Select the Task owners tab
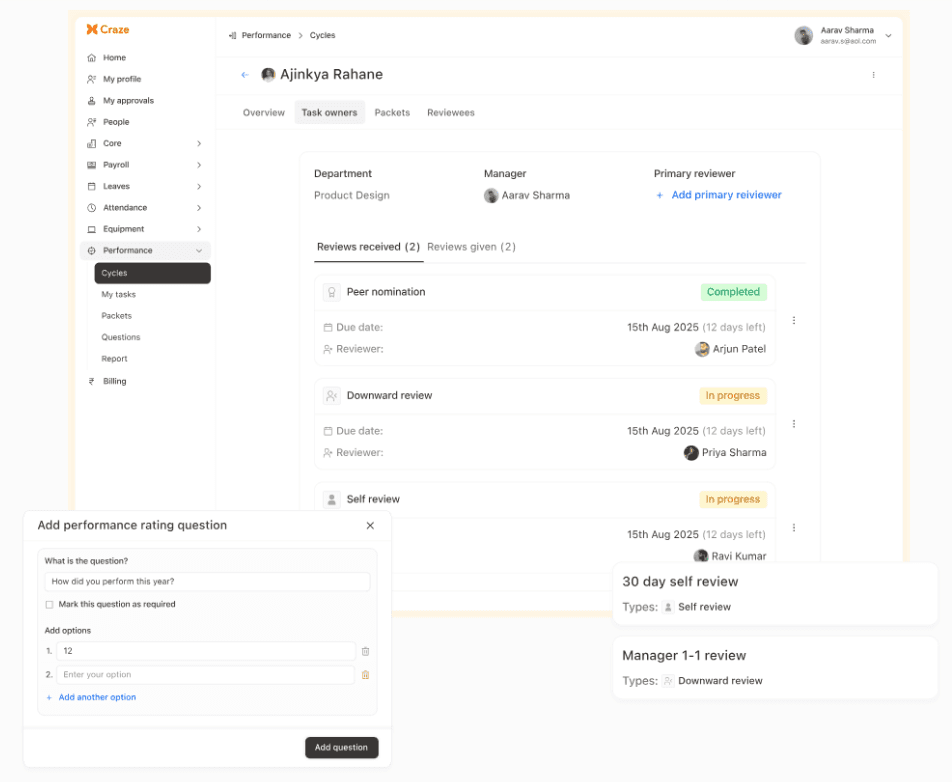 point(329,113)
